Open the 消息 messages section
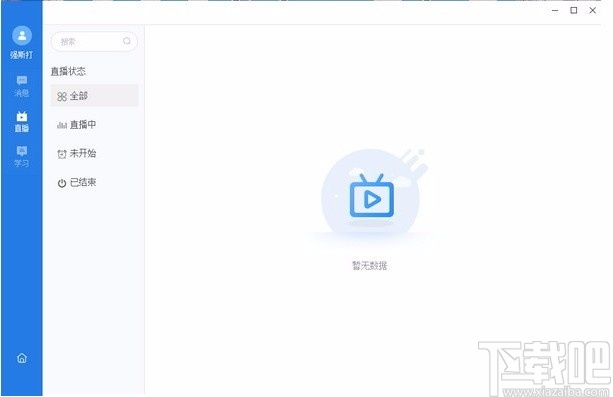 click(22, 86)
